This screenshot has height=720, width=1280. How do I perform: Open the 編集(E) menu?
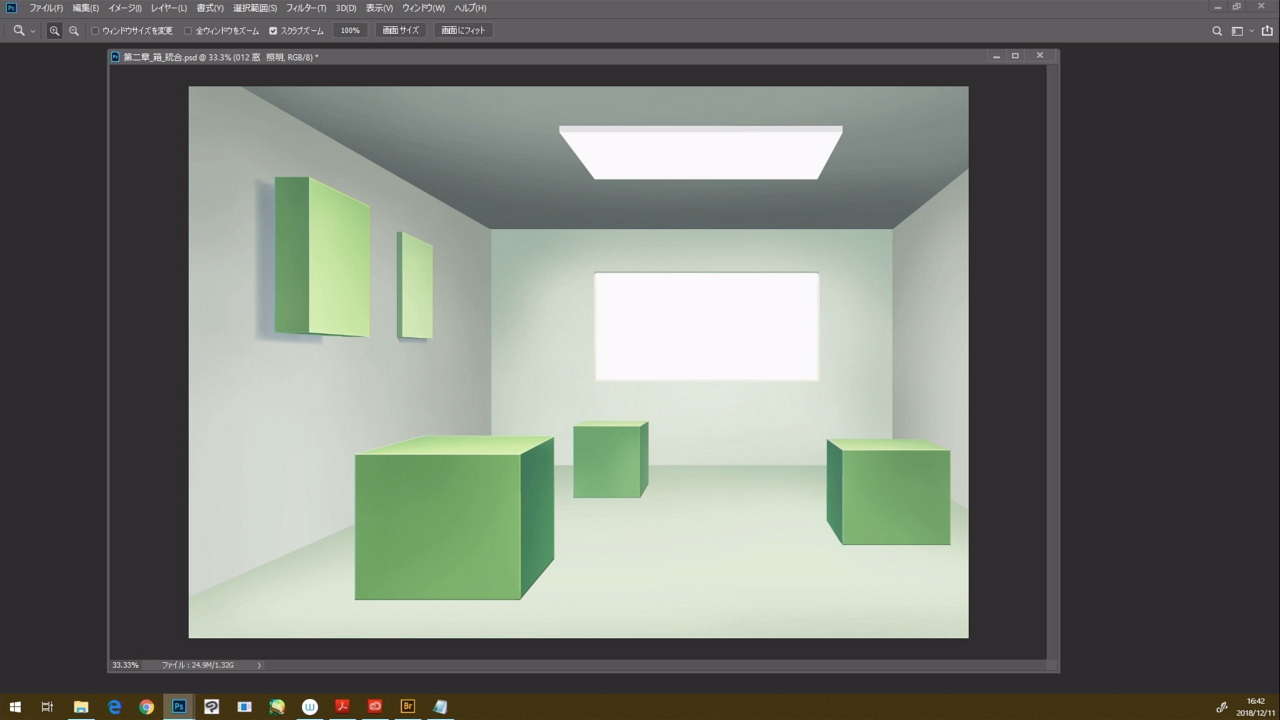85,8
